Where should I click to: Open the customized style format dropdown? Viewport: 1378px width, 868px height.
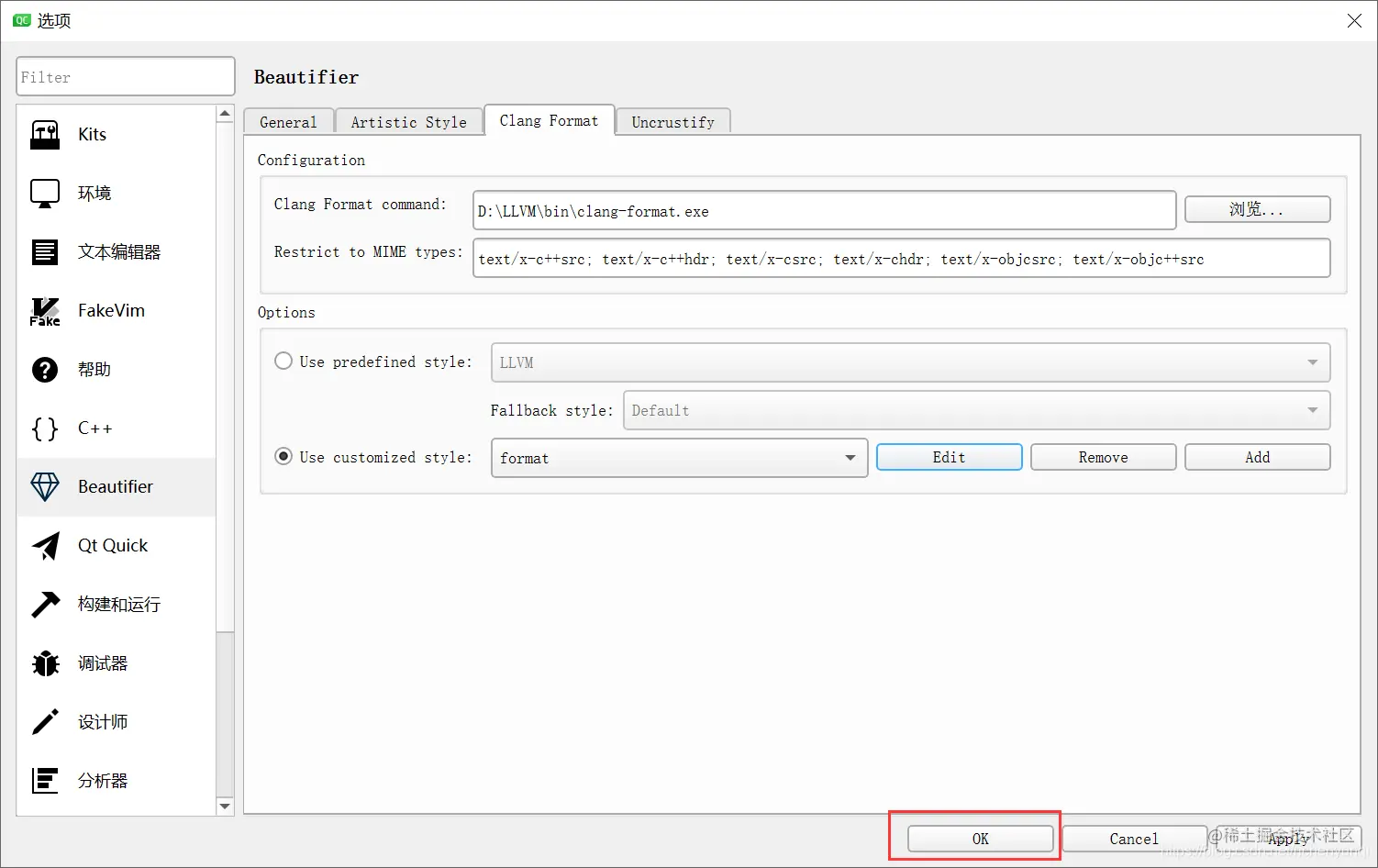(679, 458)
